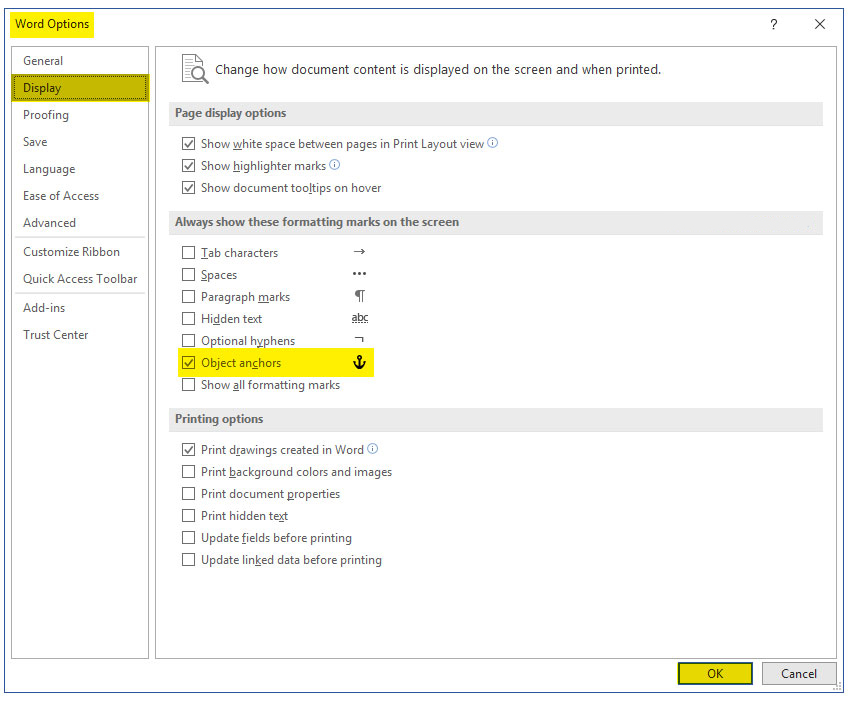Viewport: 849px width, 701px height.
Task: Click the object anchor symbol
Action: coord(360,362)
